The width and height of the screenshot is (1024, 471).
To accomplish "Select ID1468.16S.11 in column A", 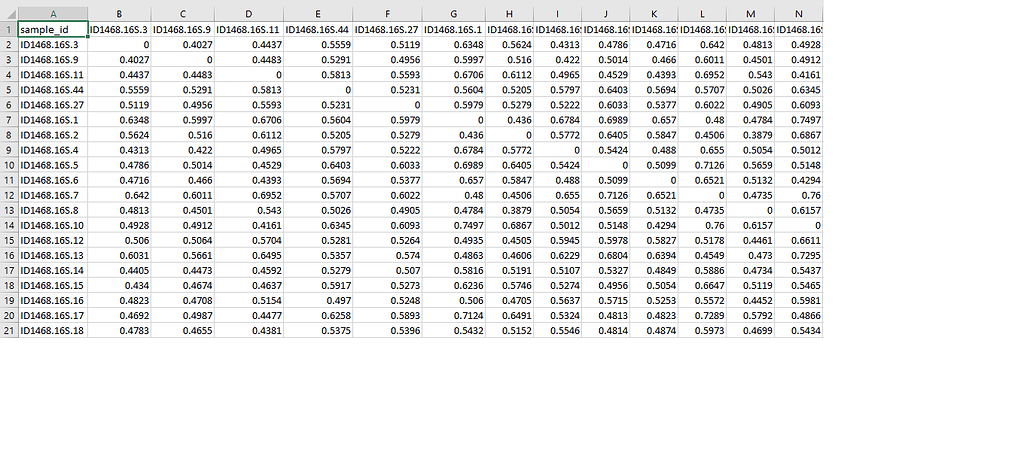I will 53,74.
